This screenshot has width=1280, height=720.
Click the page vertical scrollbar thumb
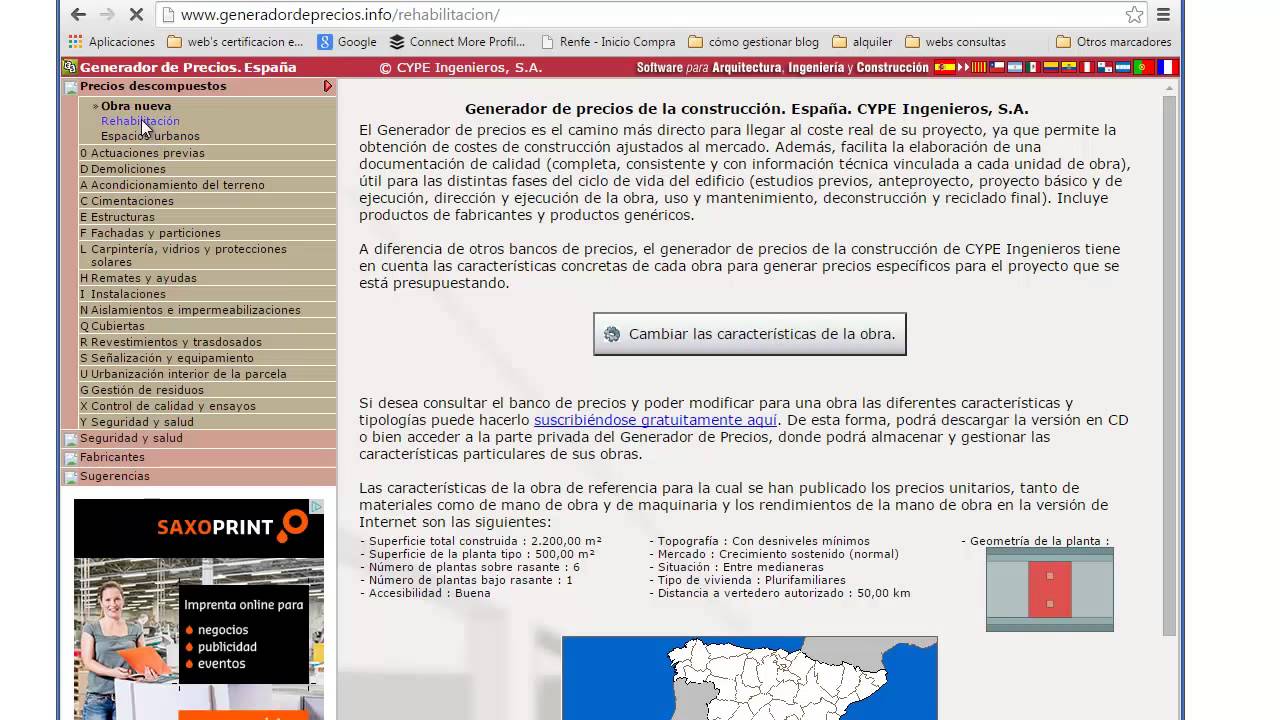[x=1170, y=365]
